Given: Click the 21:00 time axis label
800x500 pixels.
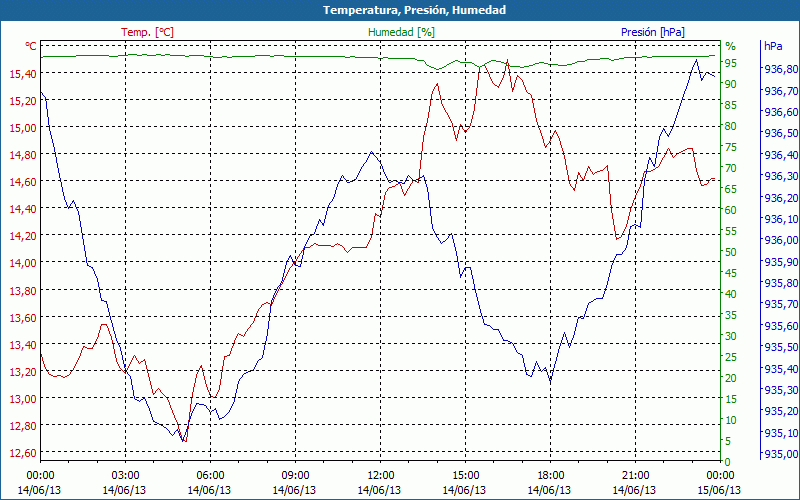Looking at the screenshot, I should tap(635, 476).
